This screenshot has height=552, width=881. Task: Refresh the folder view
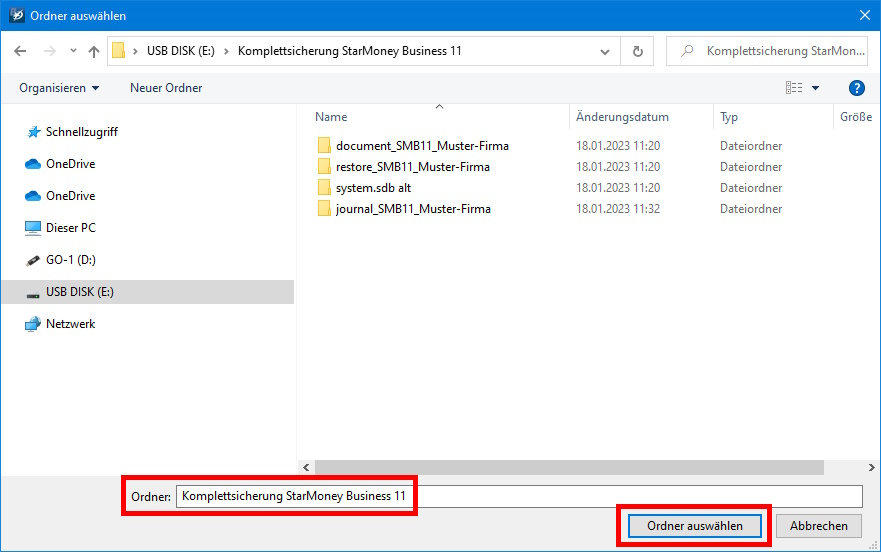click(x=637, y=51)
